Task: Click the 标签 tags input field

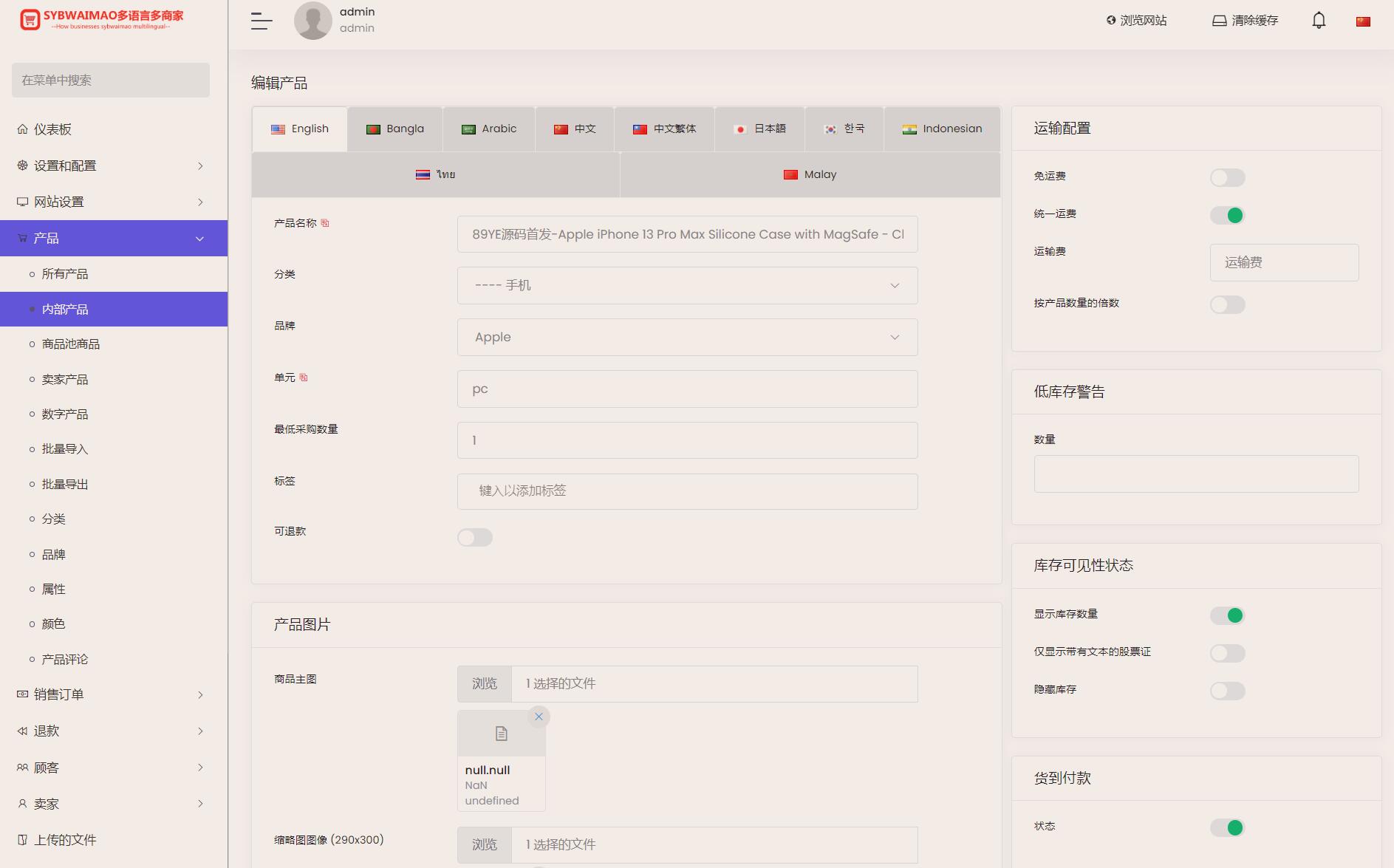Action: [687, 491]
